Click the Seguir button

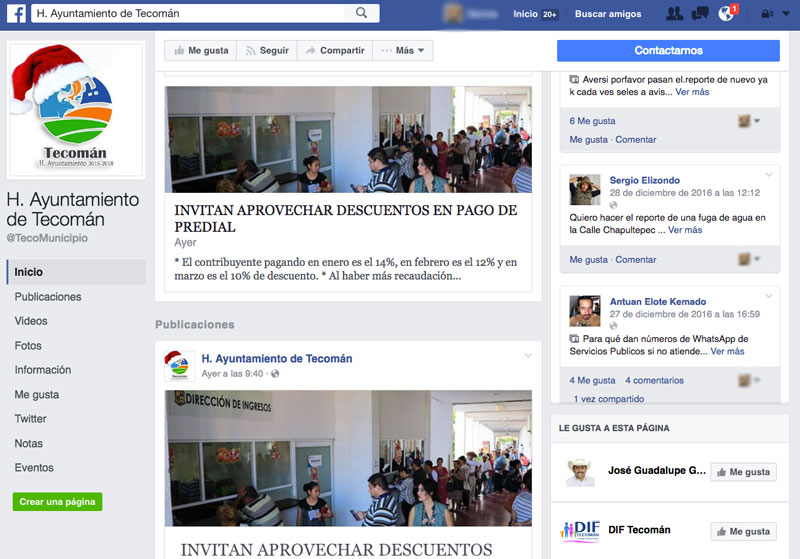pos(267,50)
